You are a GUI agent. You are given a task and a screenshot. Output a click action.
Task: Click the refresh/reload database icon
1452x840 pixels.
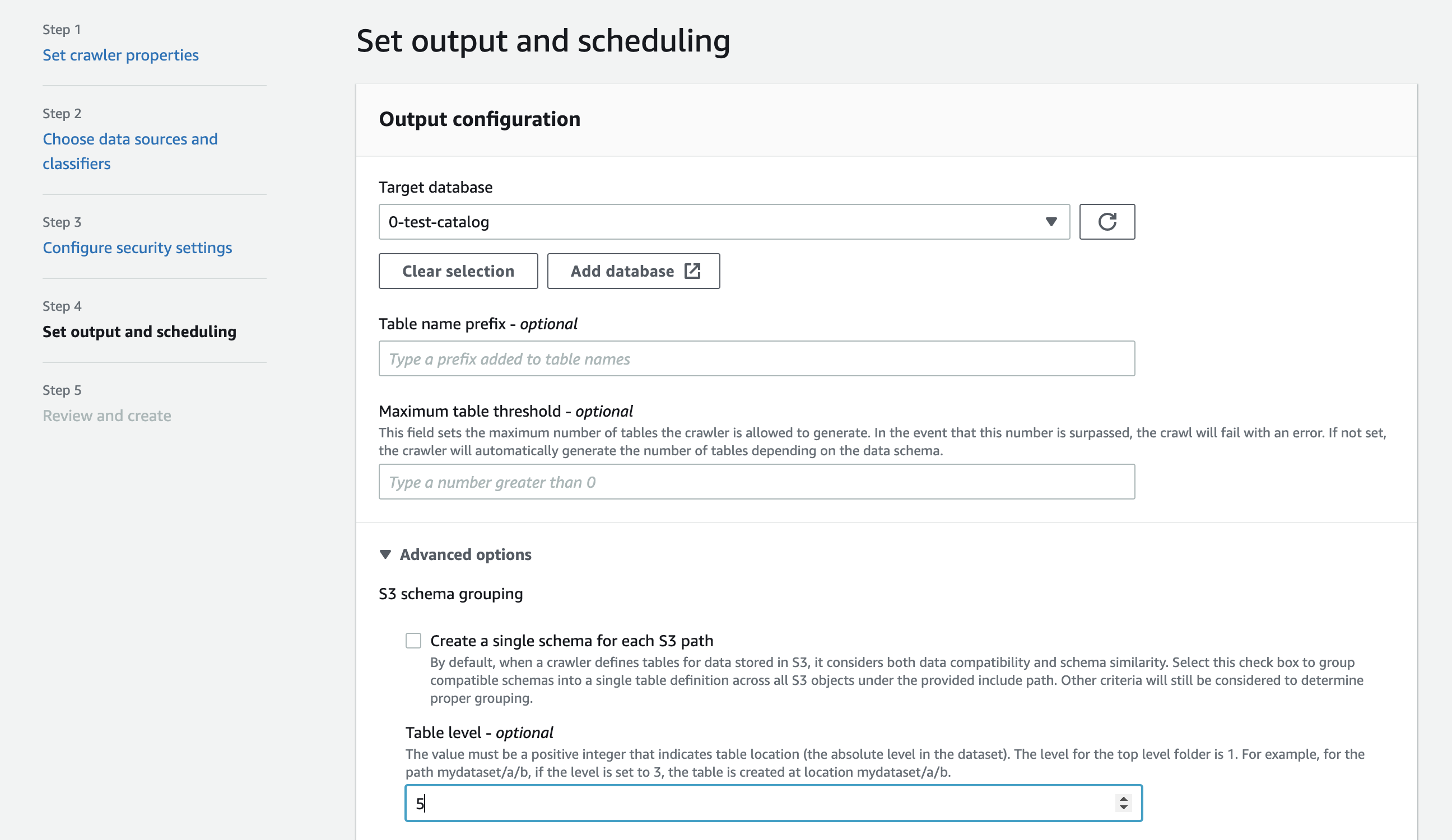click(x=1107, y=221)
